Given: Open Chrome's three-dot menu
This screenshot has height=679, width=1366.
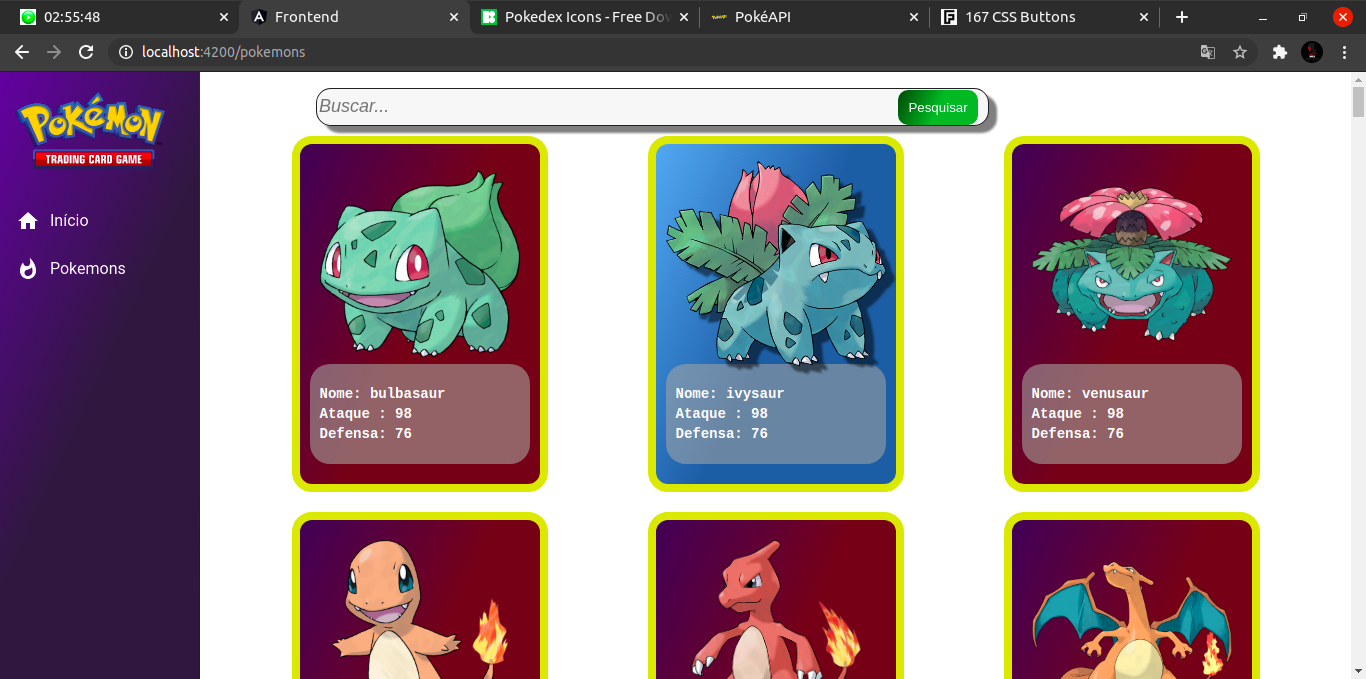Looking at the screenshot, I should [1344, 52].
